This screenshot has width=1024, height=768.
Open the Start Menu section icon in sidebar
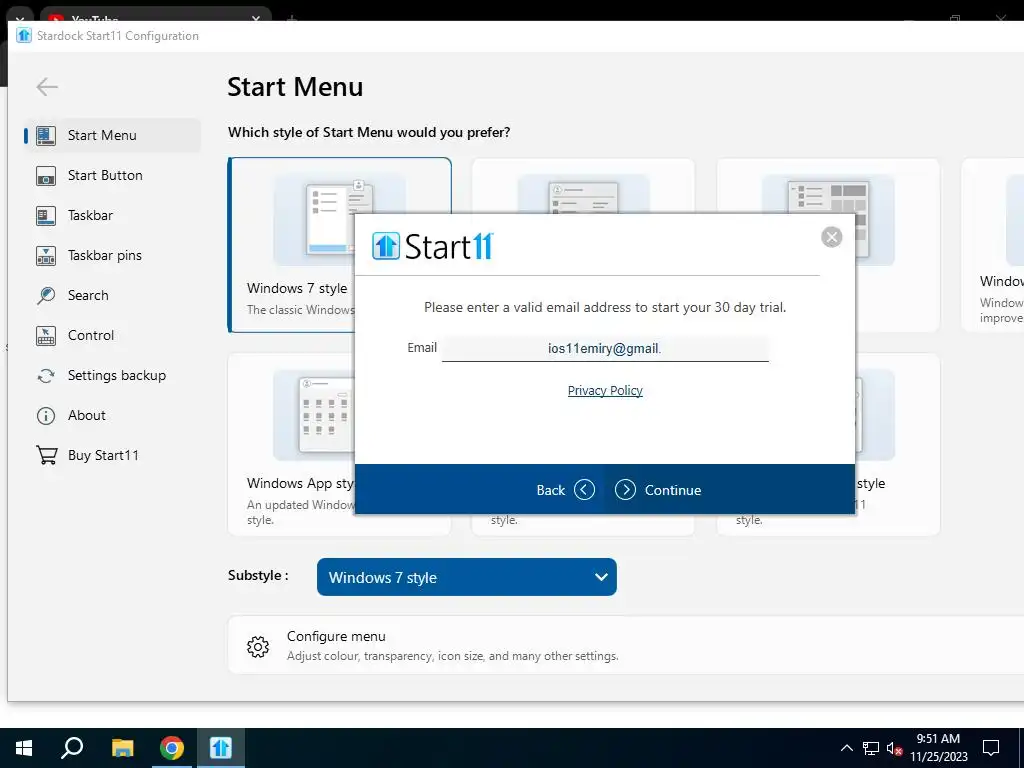tap(46, 136)
